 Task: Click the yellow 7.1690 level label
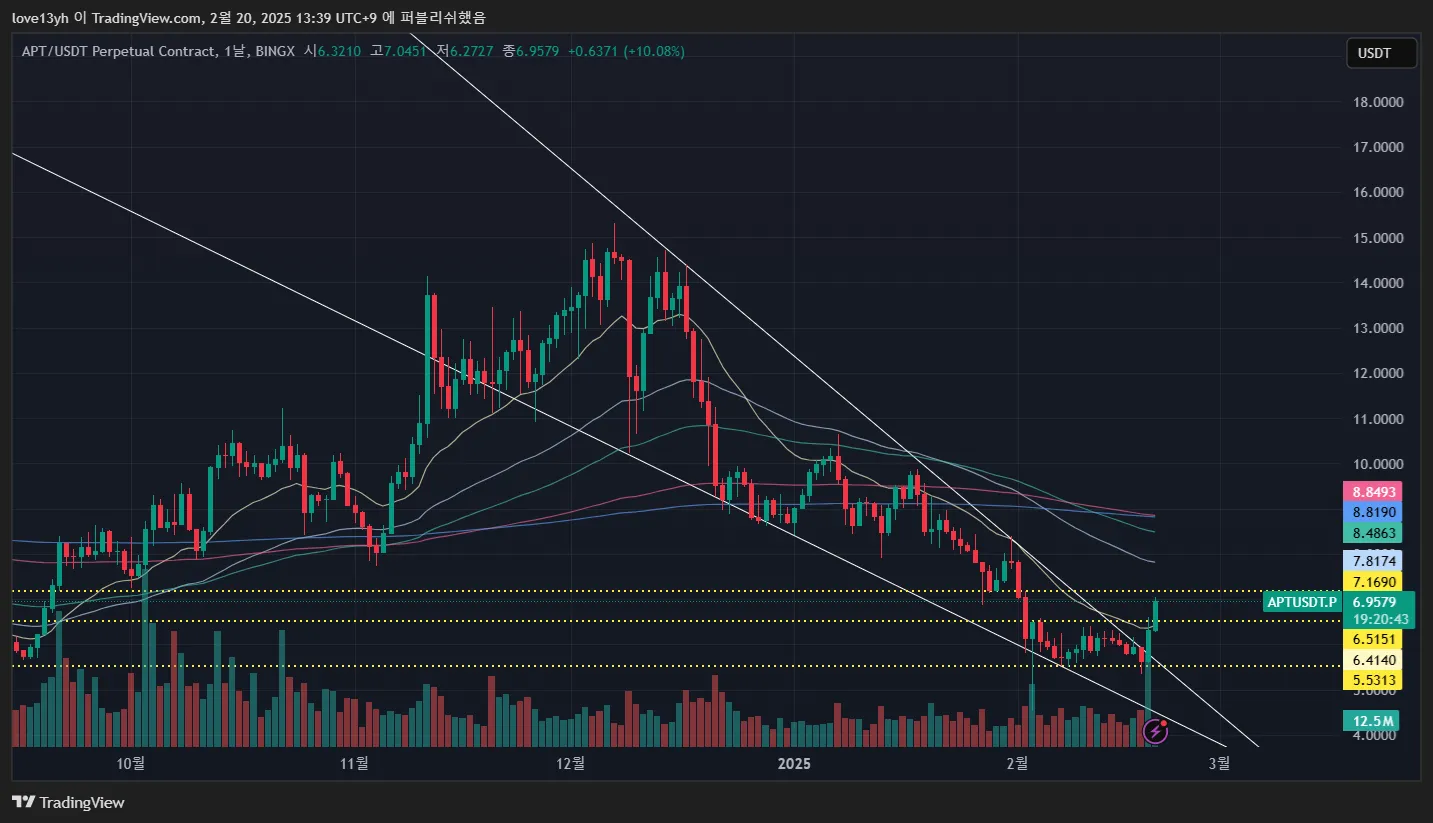point(1374,582)
